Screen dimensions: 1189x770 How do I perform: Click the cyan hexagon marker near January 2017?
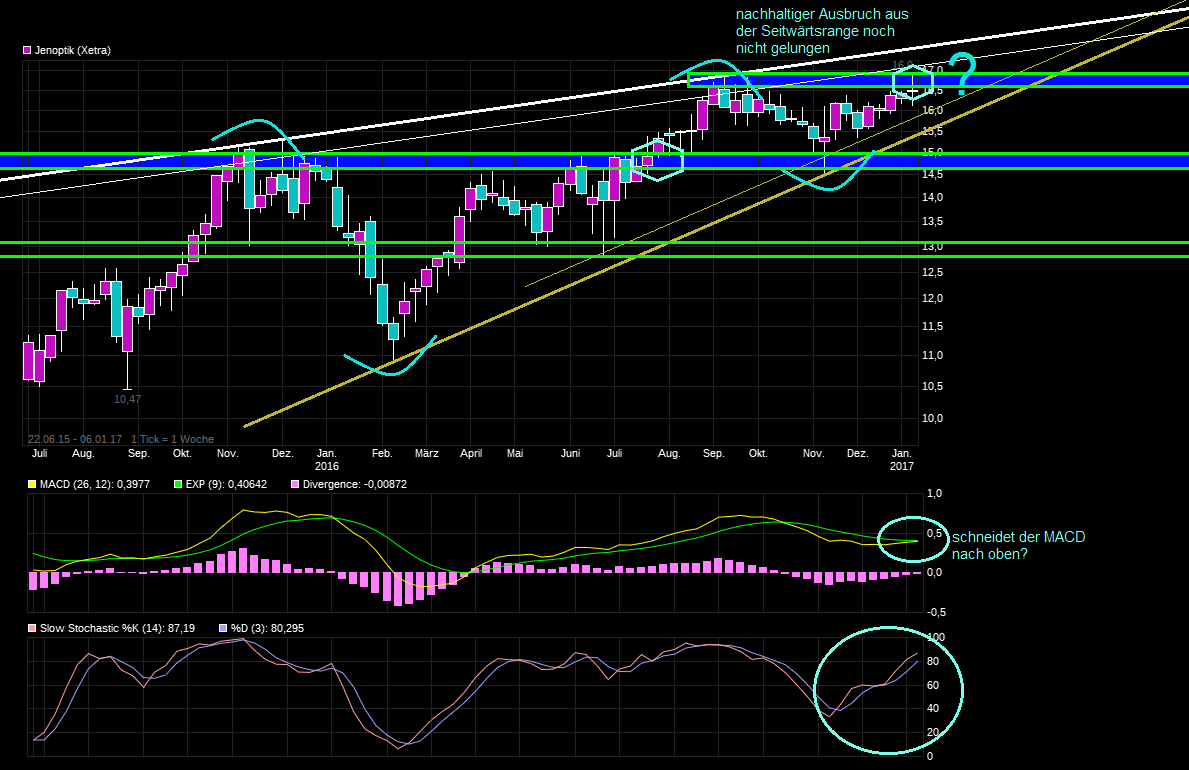tap(912, 83)
